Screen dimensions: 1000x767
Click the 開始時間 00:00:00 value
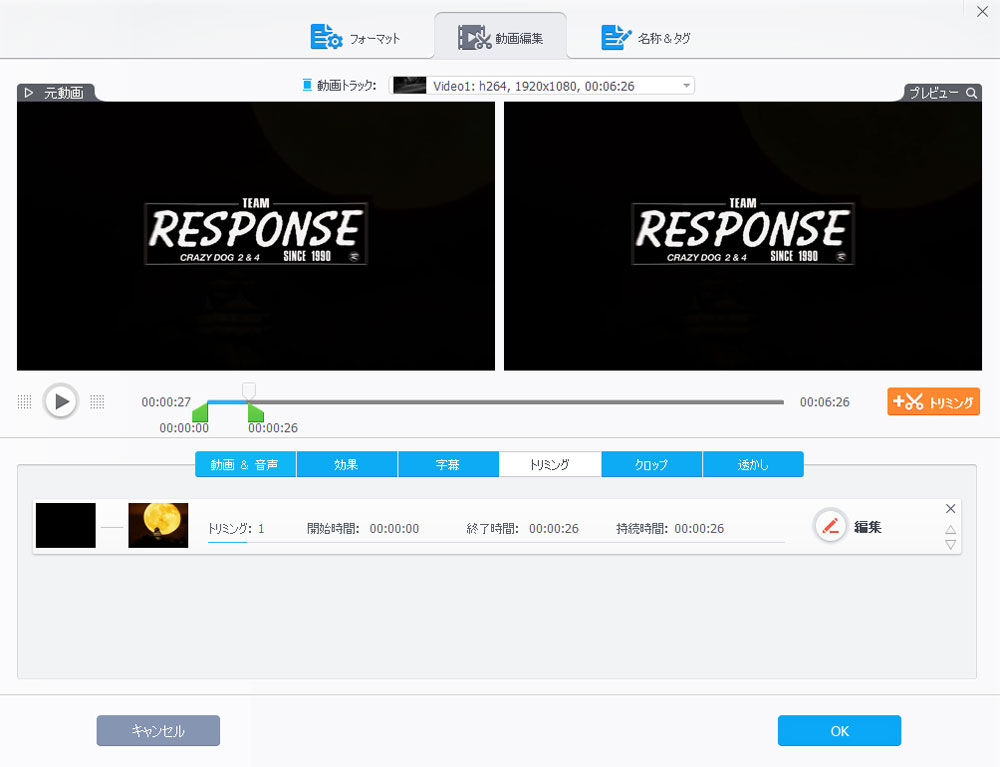(x=394, y=529)
